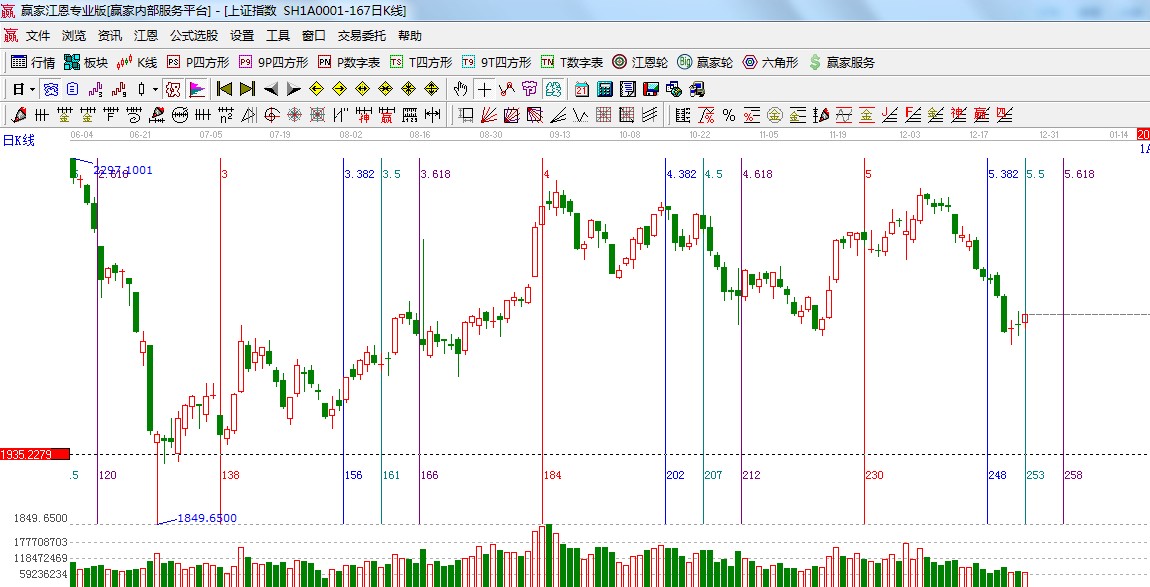The height and width of the screenshot is (587, 1150).
Task: Open the 交易委托 menu
Action: [361, 35]
